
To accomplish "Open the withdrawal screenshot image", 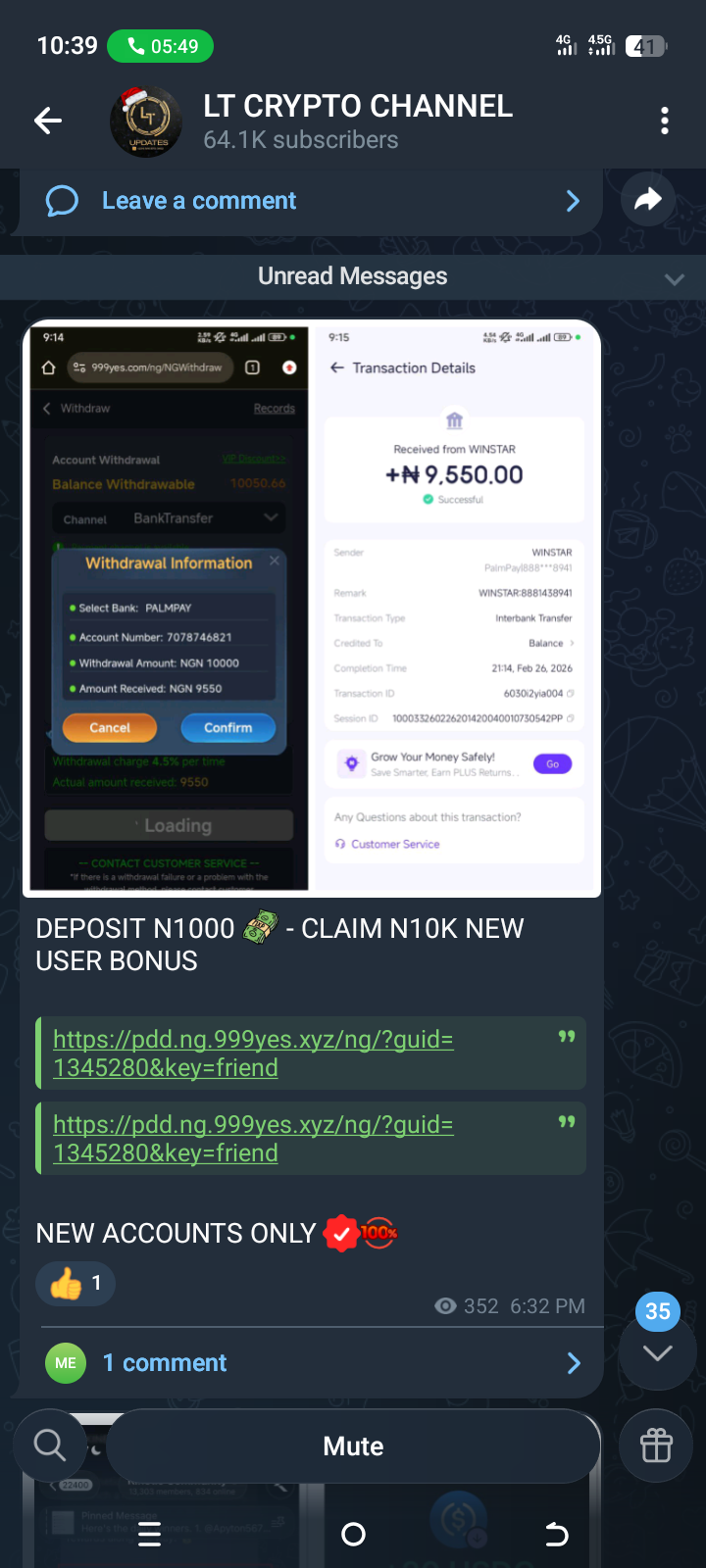I will coord(169,609).
